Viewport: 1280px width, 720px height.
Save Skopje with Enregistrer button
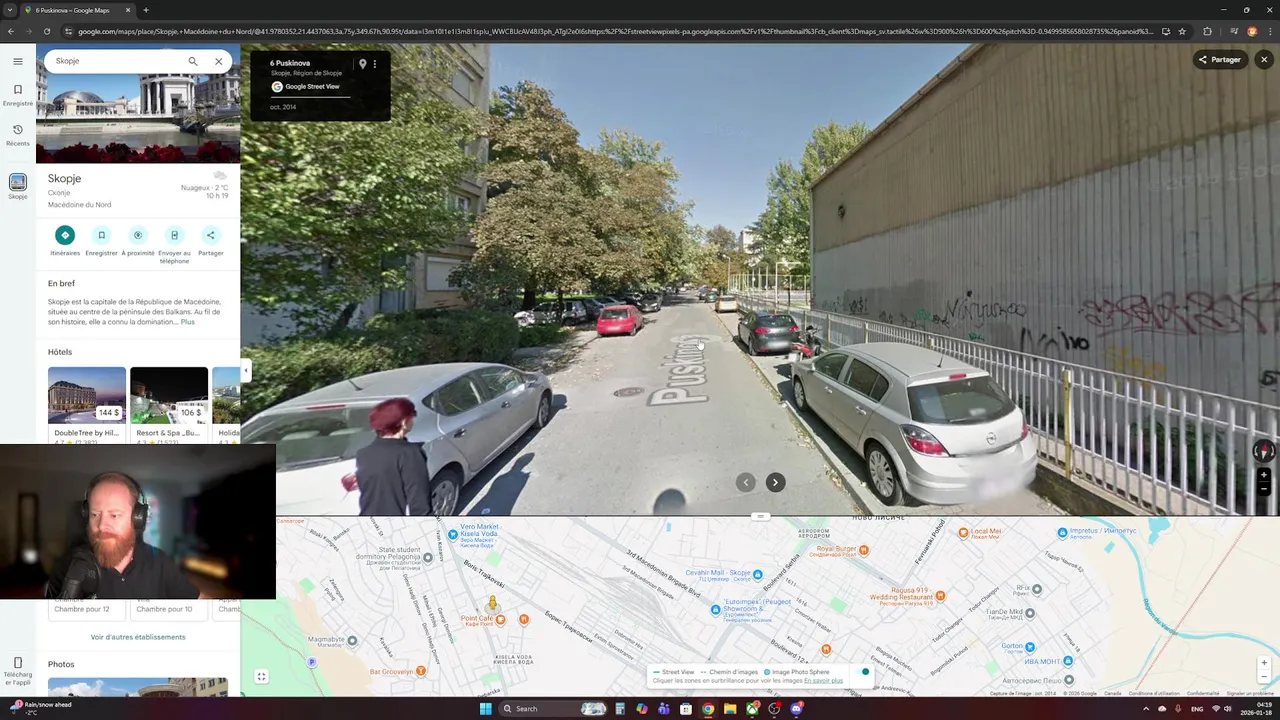[101, 240]
